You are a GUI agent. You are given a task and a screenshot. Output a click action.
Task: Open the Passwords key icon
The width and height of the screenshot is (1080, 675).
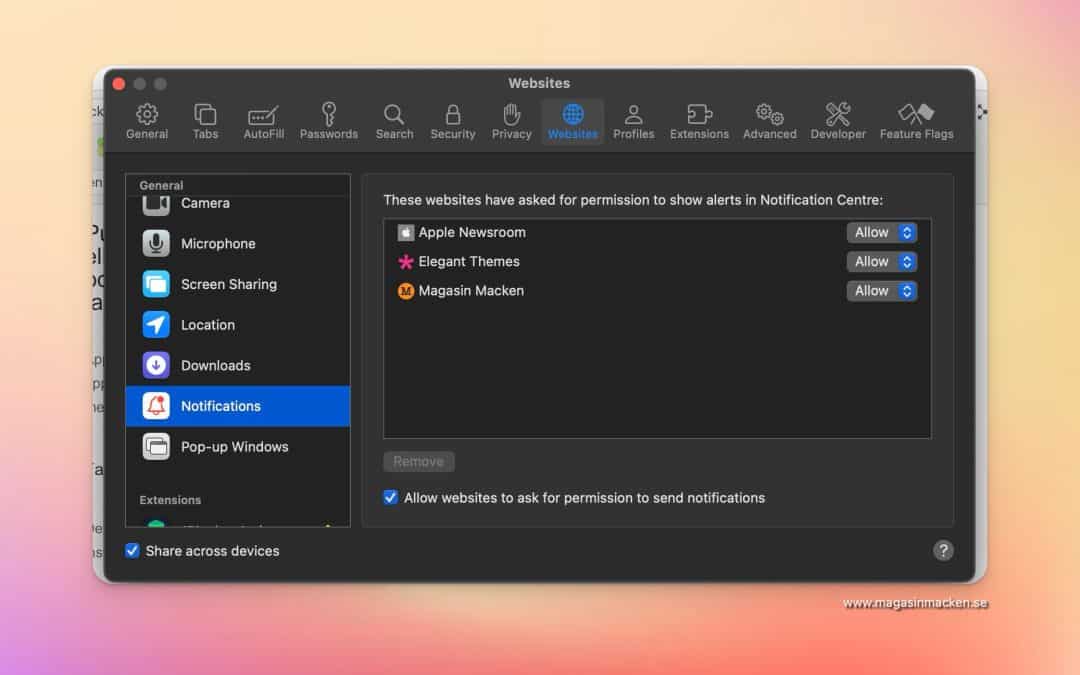[328, 115]
